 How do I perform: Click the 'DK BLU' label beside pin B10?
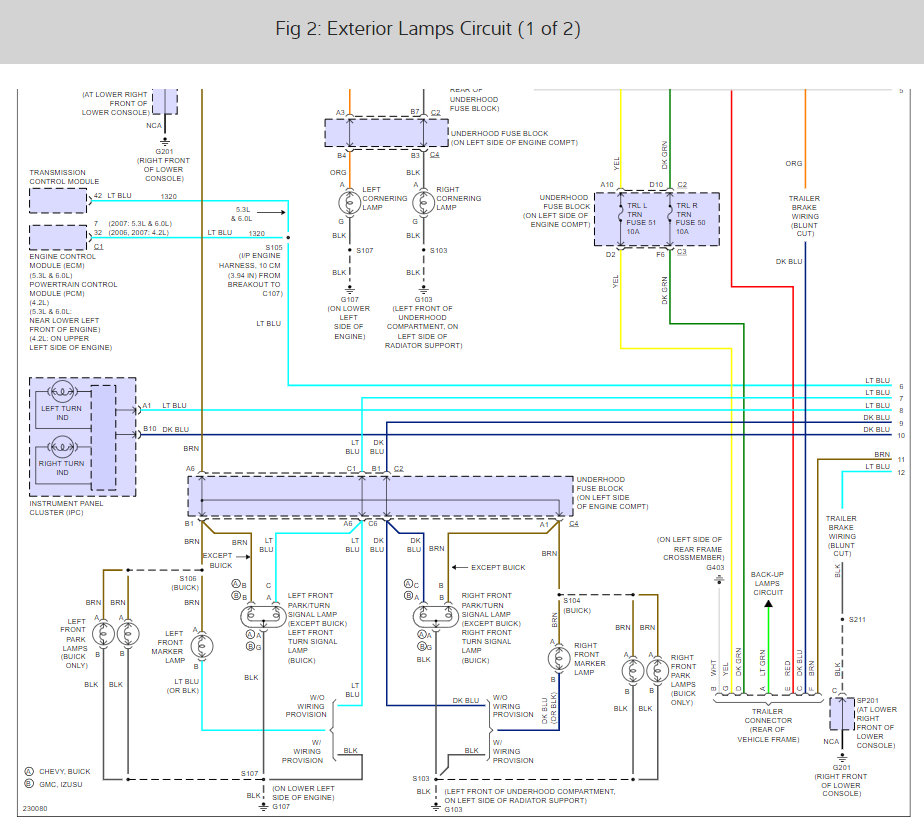[x=176, y=430]
